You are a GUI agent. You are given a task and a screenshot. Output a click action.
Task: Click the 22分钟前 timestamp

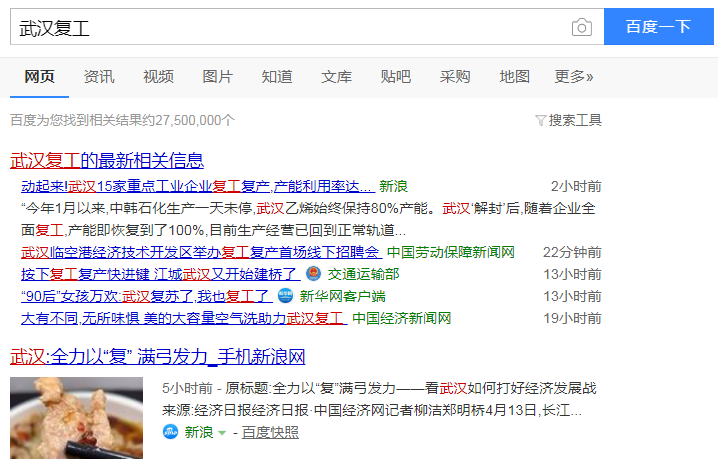(572, 252)
